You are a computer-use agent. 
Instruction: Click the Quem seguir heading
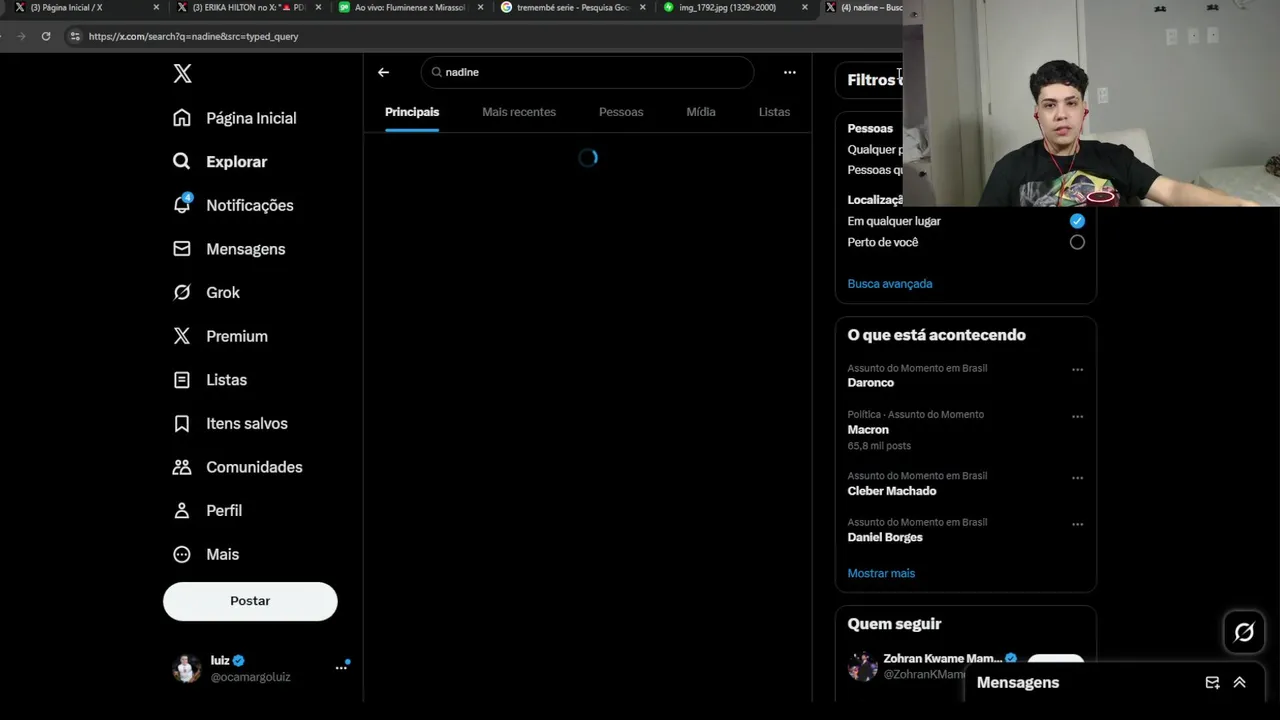click(894, 624)
